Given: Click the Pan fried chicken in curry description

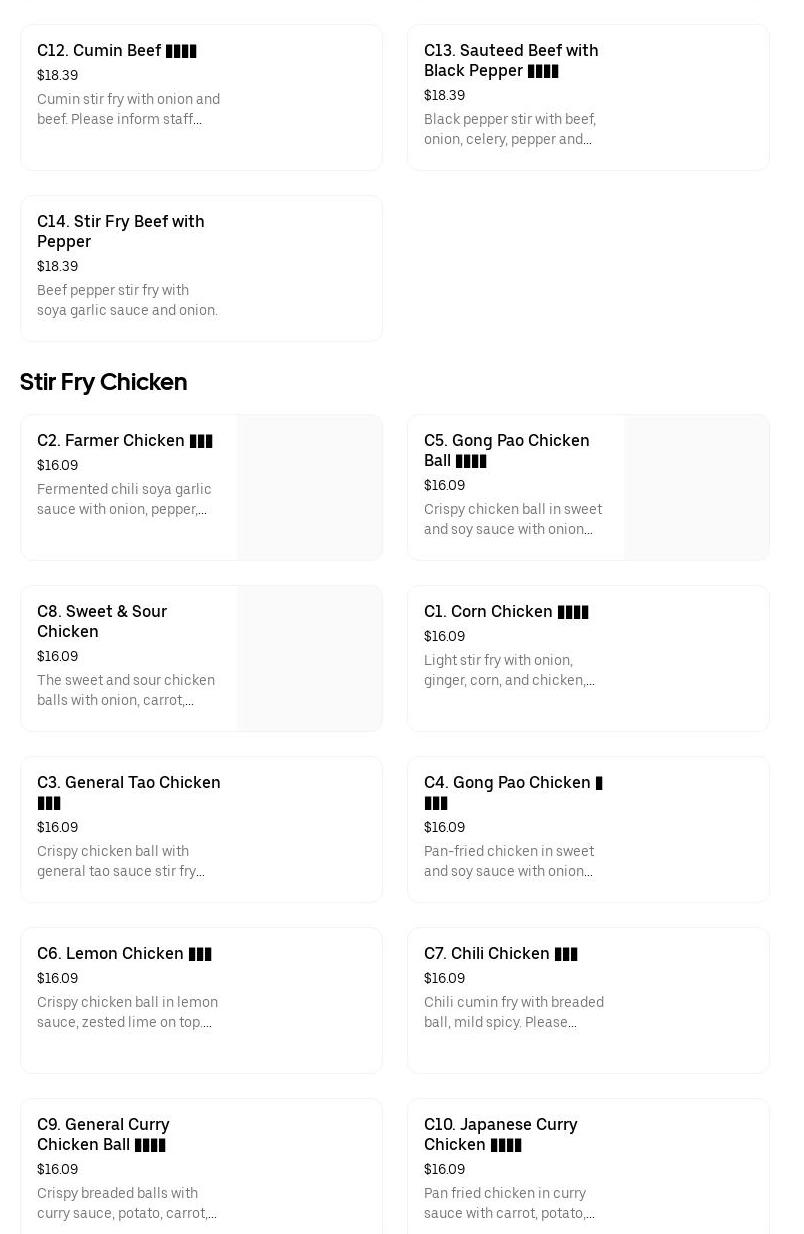Looking at the screenshot, I should pyautogui.click(x=509, y=1203).
